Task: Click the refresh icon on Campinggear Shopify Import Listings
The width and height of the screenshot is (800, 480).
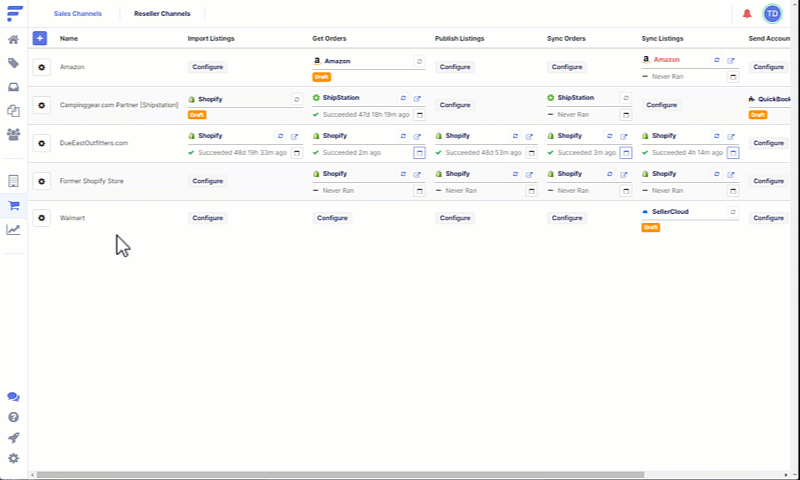Action: click(296, 99)
